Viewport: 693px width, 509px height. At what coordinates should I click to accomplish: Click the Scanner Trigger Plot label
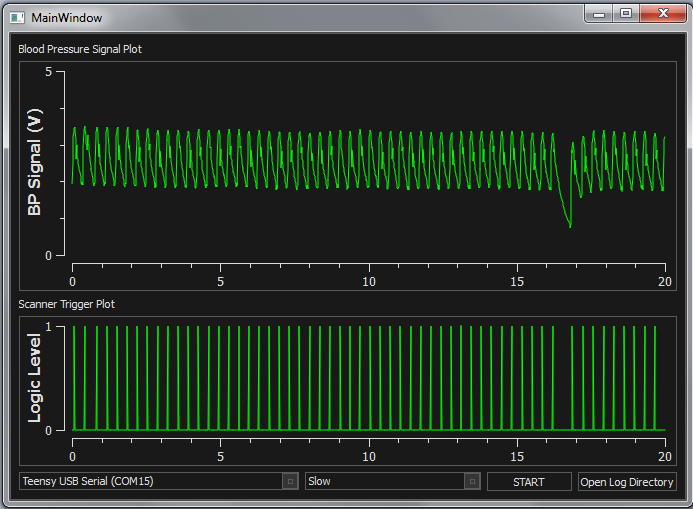tap(67, 304)
